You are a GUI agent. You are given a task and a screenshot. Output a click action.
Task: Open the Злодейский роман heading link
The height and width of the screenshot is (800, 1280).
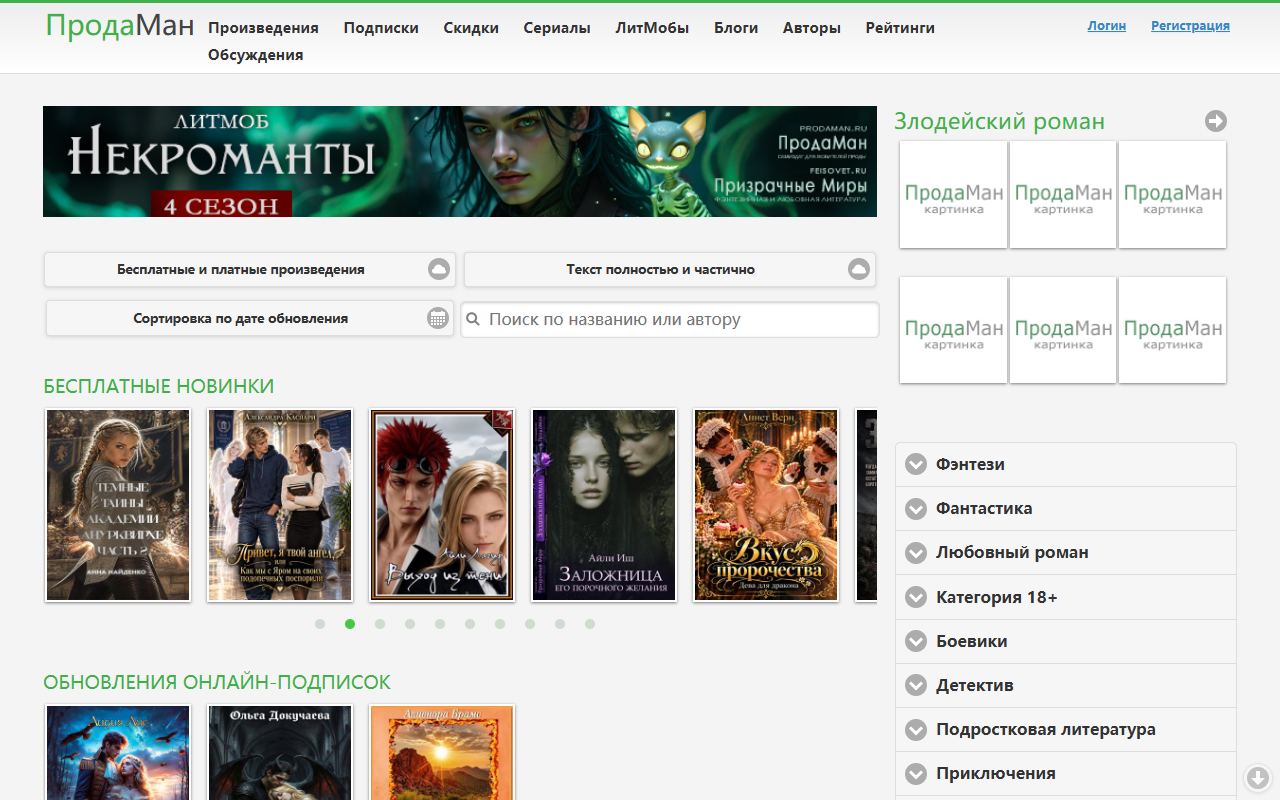point(999,122)
